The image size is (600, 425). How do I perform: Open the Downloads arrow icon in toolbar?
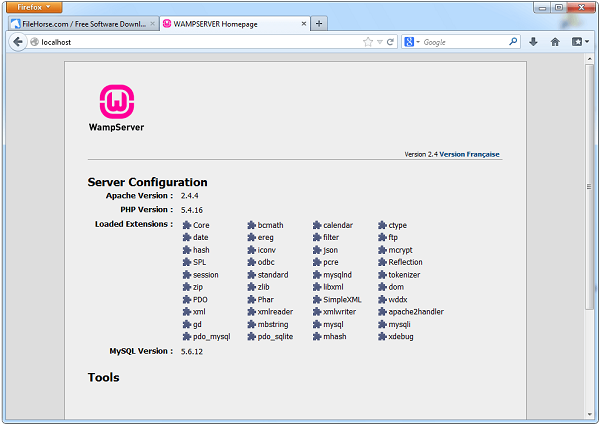point(533,42)
